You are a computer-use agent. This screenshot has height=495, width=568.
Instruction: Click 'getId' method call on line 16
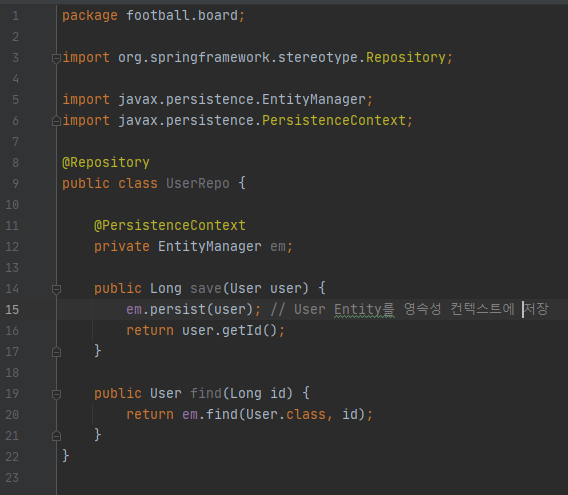[x=242, y=331]
